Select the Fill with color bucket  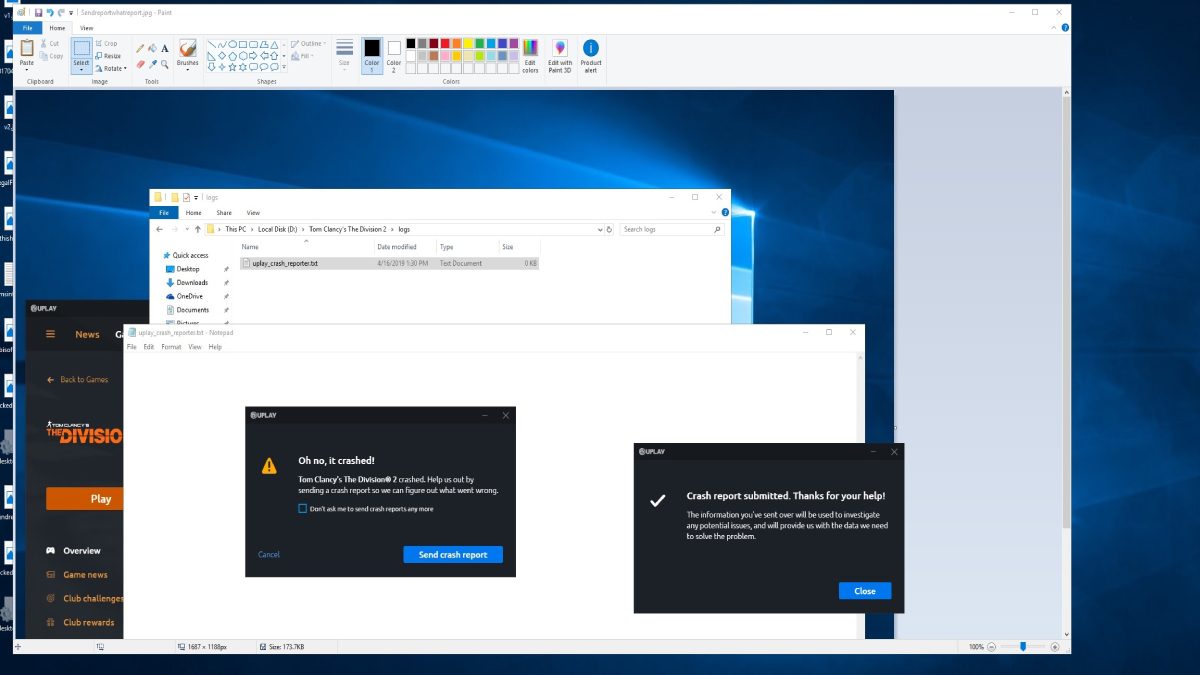[x=152, y=48]
